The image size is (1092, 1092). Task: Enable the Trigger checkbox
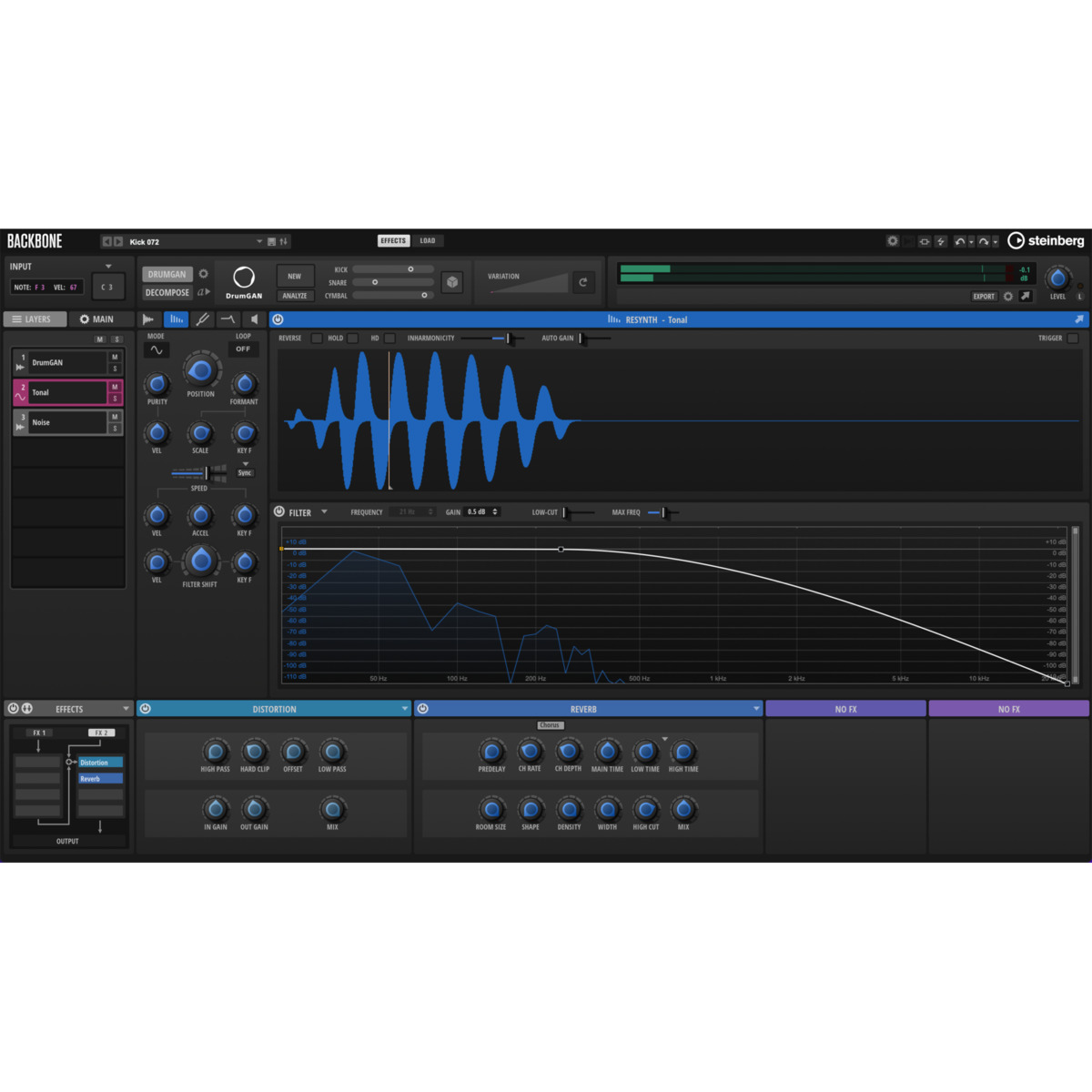coord(1073,338)
